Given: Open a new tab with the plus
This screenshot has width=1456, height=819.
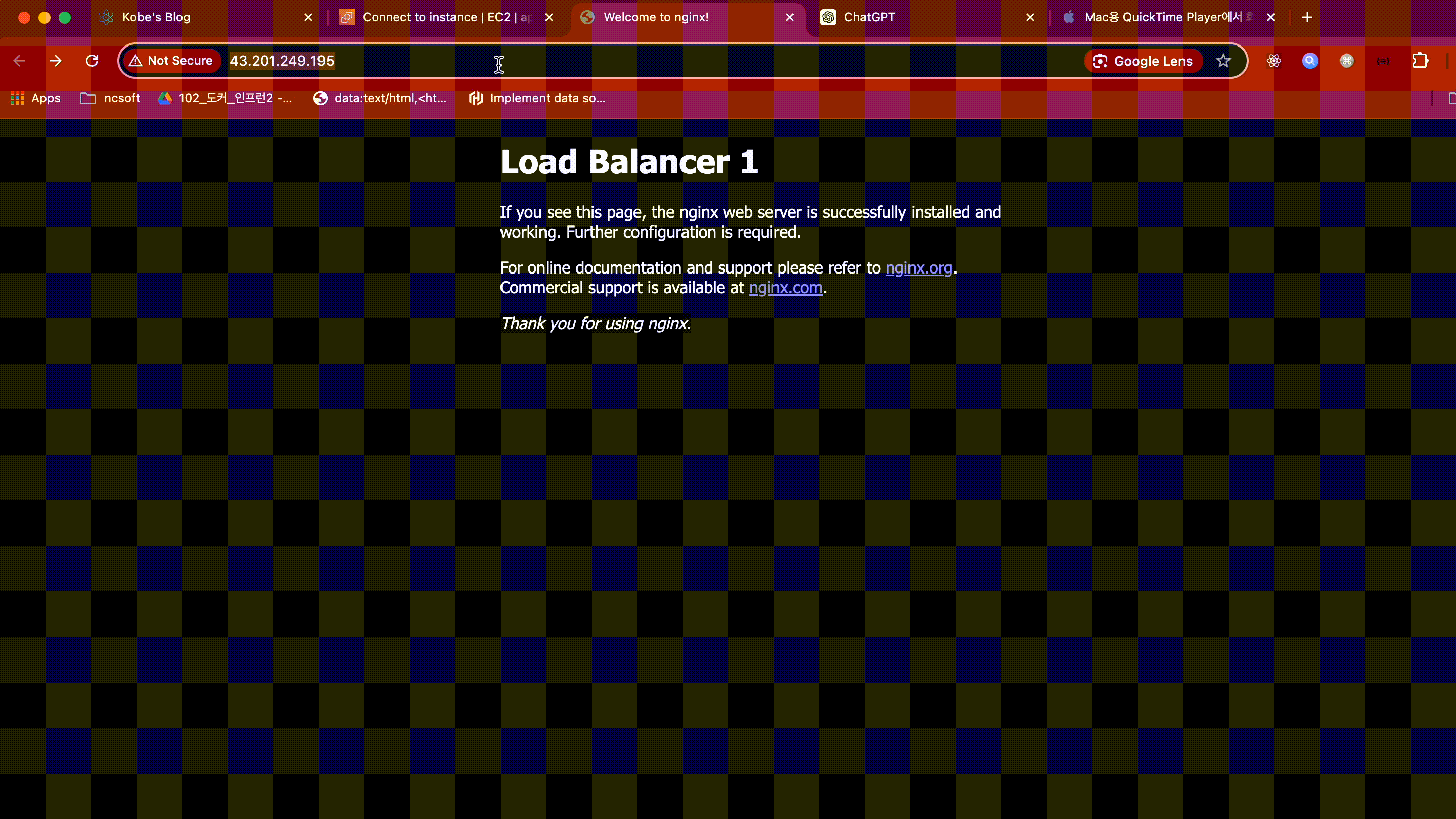Looking at the screenshot, I should [1307, 18].
